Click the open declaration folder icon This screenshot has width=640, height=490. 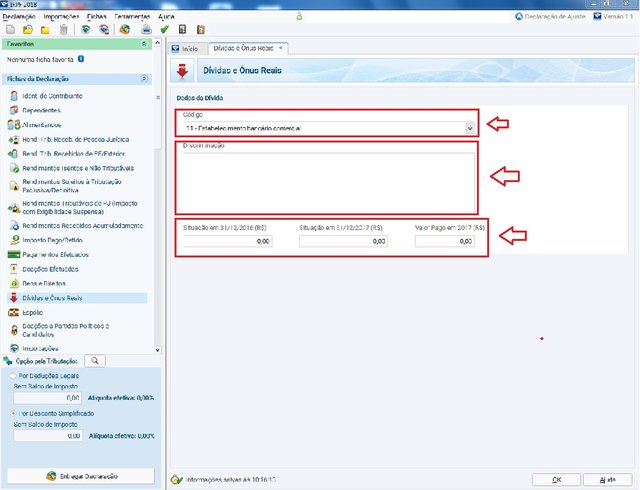pos(29,30)
